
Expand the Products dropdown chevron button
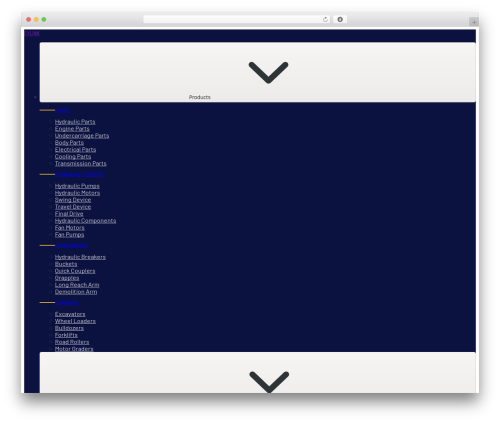click(257, 72)
